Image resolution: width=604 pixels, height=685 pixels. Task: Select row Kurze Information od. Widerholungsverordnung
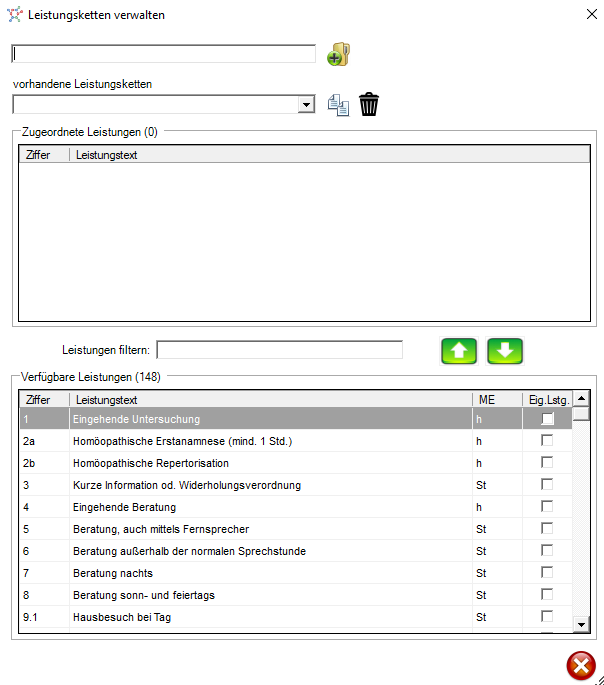(x=296, y=485)
